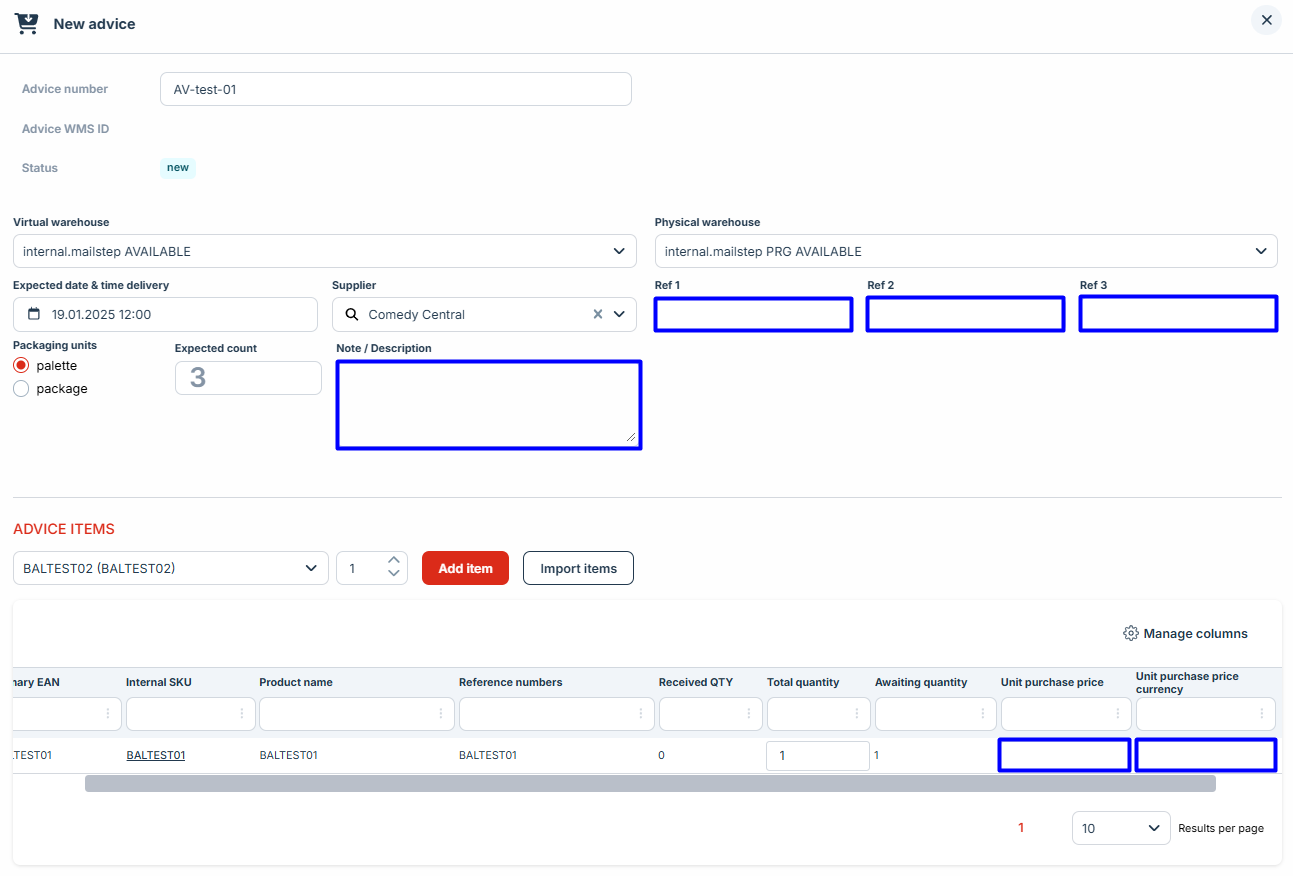Increase item quantity with up arrow
The height and width of the screenshot is (876, 1293).
pos(394,561)
